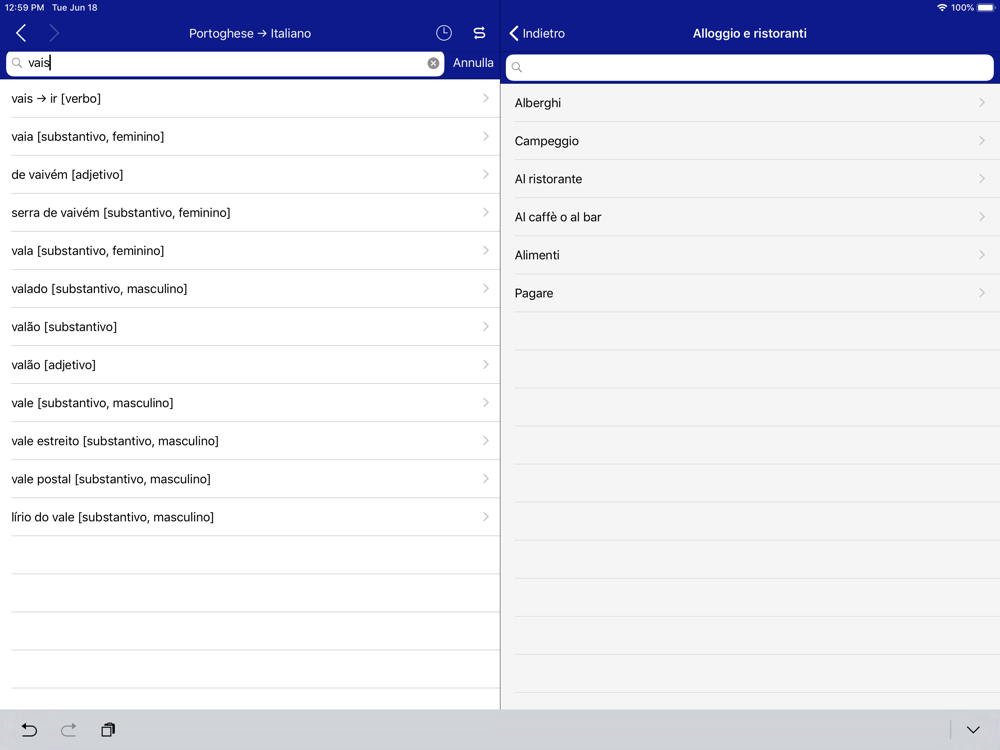
Task: Tap chevron on the Pagare row
Action: pyautogui.click(x=982, y=293)
